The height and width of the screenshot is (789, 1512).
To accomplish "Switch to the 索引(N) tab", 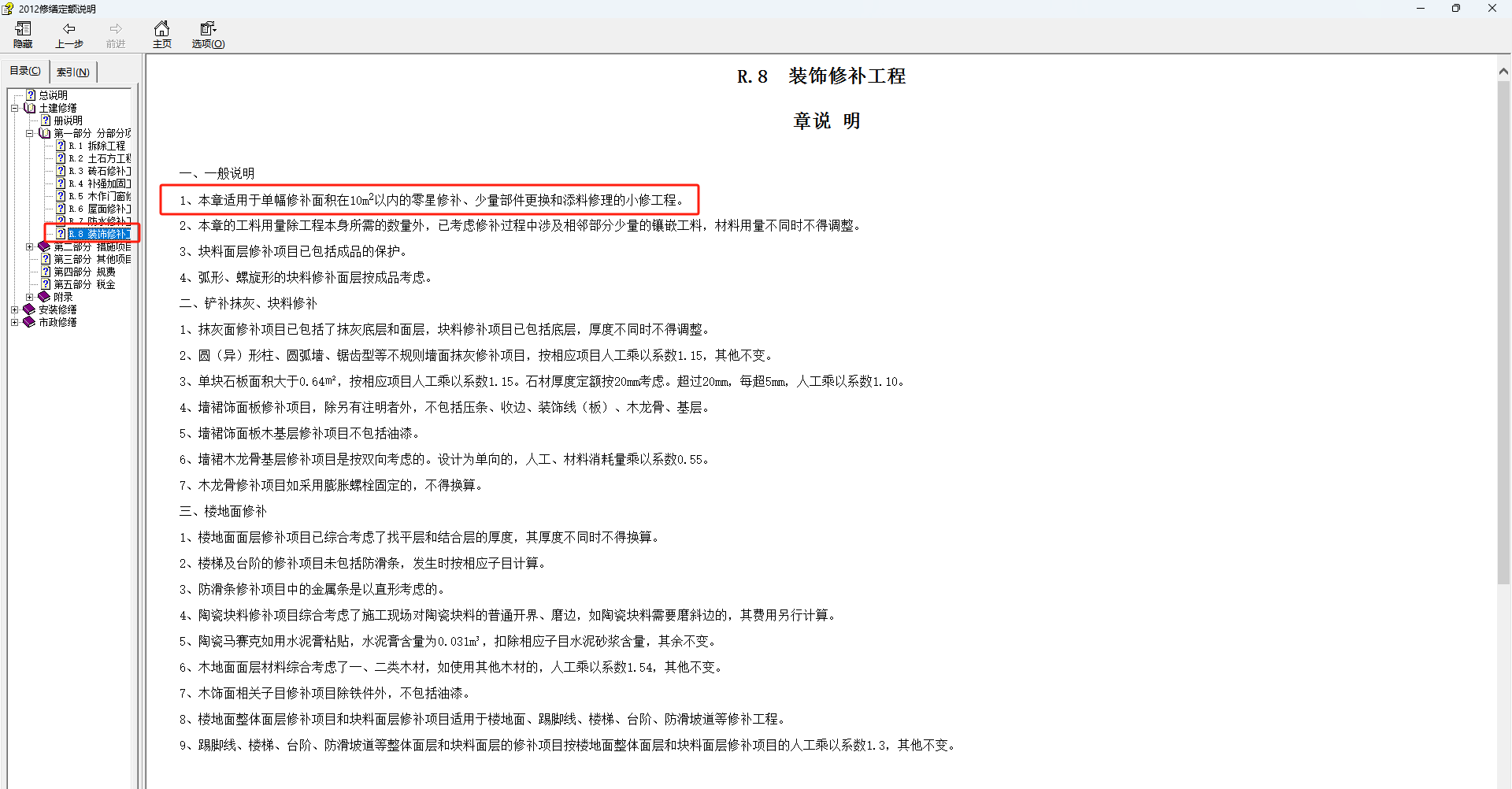I will [x=73, y=72].
